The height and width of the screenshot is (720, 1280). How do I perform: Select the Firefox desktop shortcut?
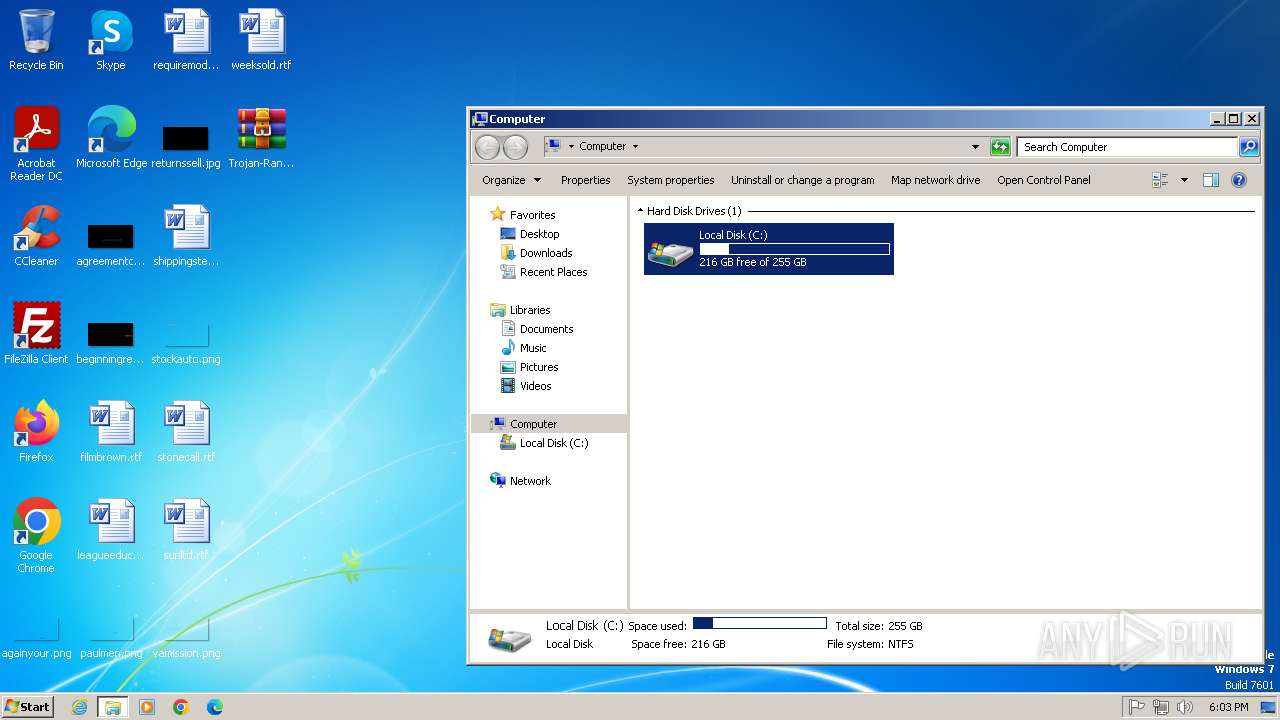pos(36,432)
